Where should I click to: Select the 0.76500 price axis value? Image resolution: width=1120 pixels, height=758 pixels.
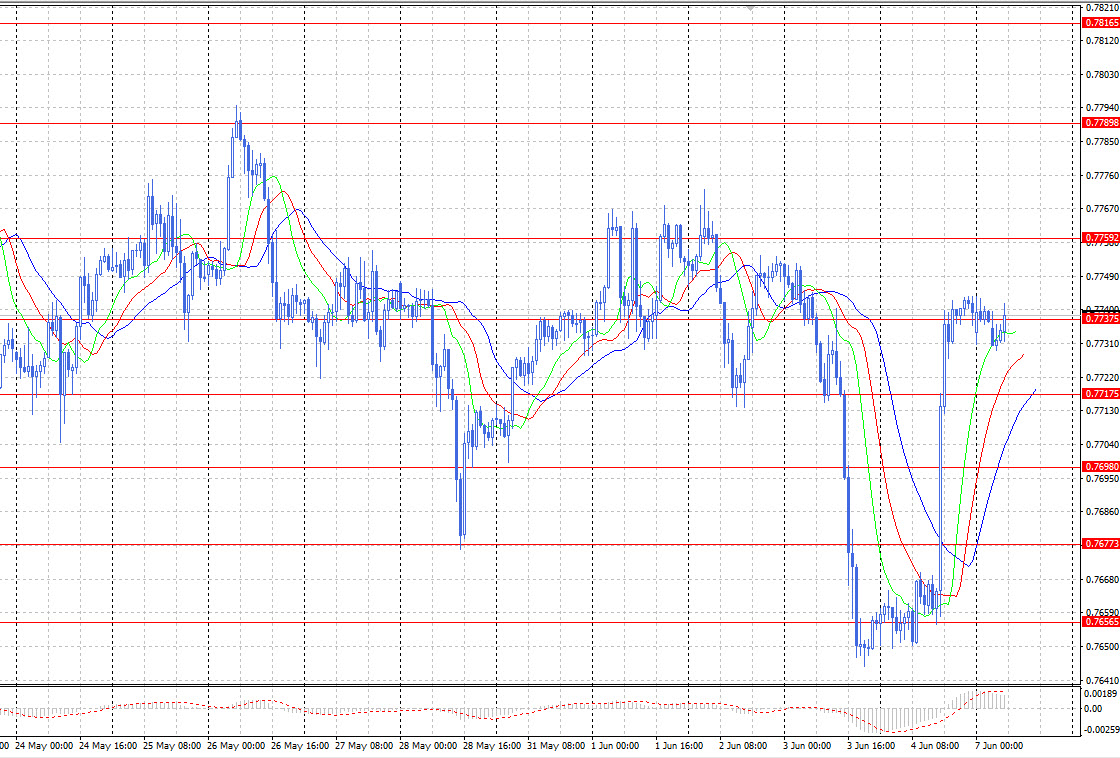(1102, 647)
